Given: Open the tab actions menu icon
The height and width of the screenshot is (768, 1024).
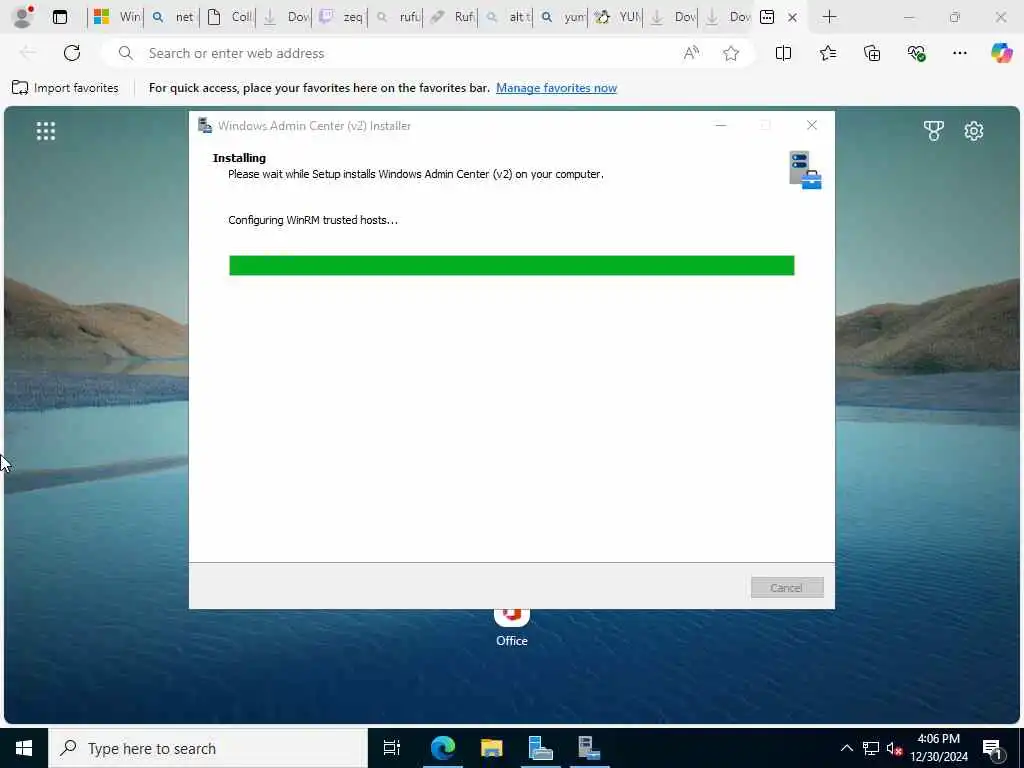Looking at the screenshot, I should (x=59, y=17).
